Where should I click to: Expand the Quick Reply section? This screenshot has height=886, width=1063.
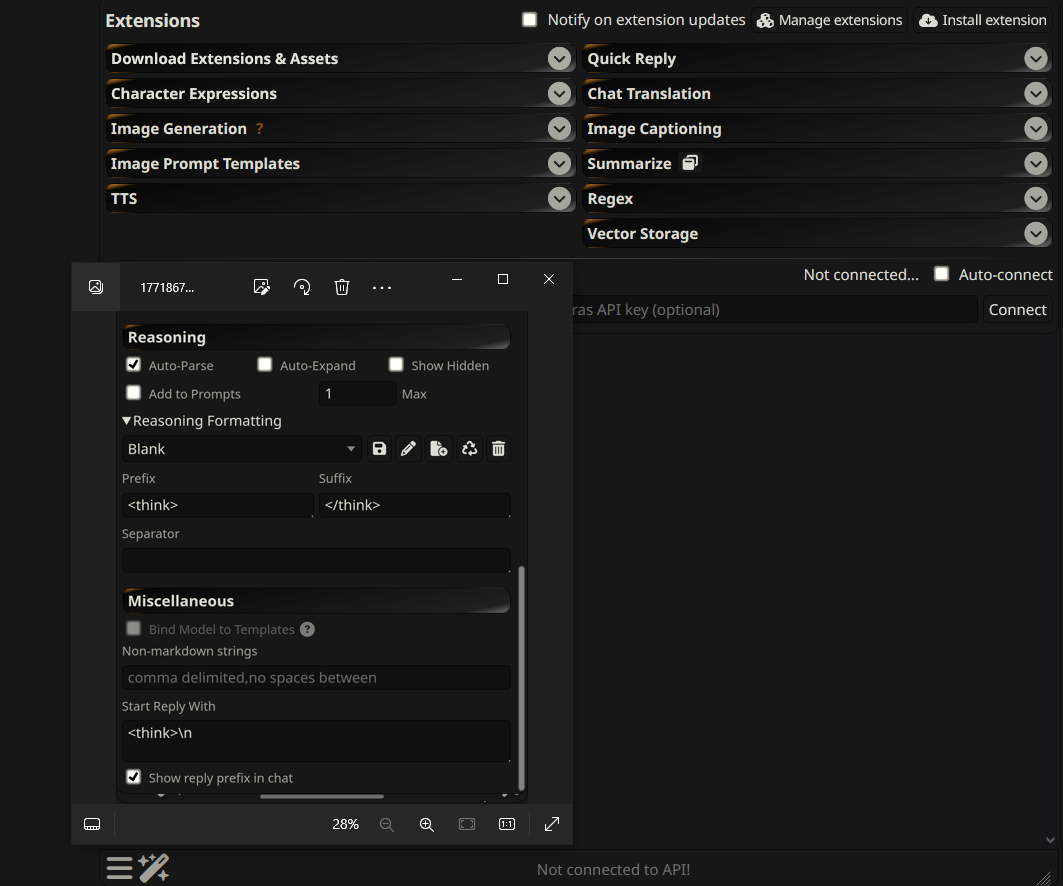(1036, 58)
